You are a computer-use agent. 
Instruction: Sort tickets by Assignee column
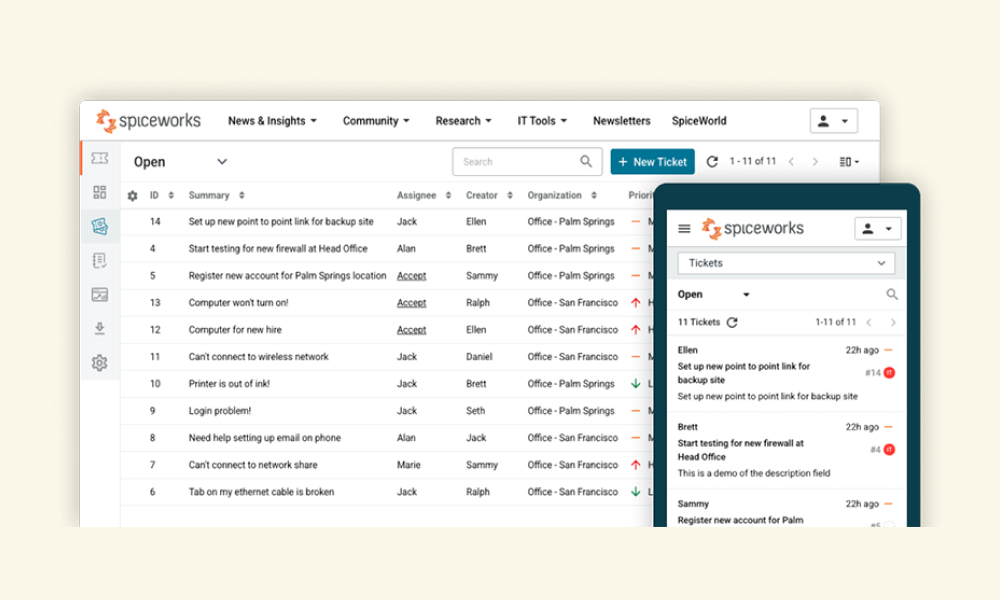pyautogui.click(x=448, y=196)
